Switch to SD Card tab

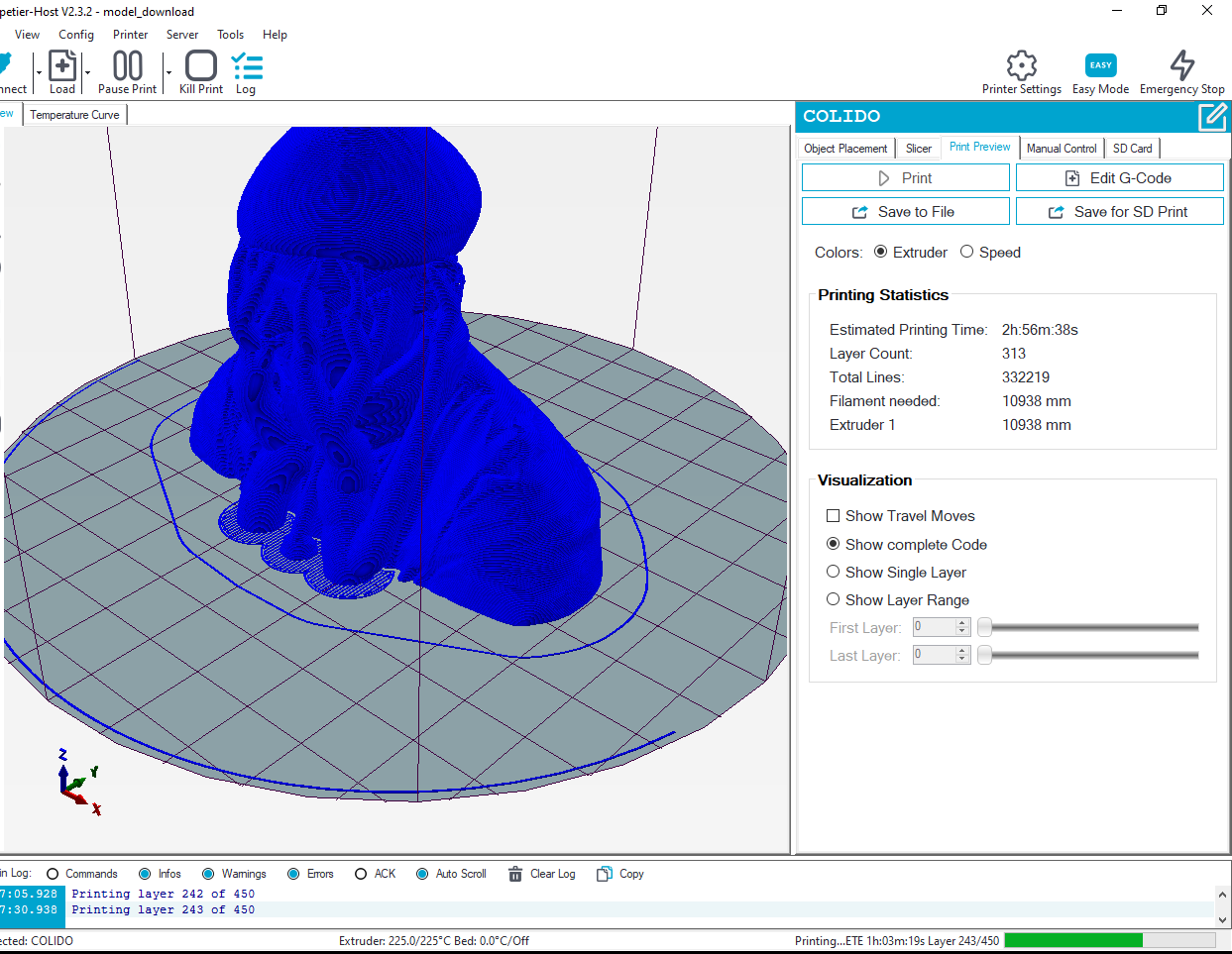(x=1132, y=149)
